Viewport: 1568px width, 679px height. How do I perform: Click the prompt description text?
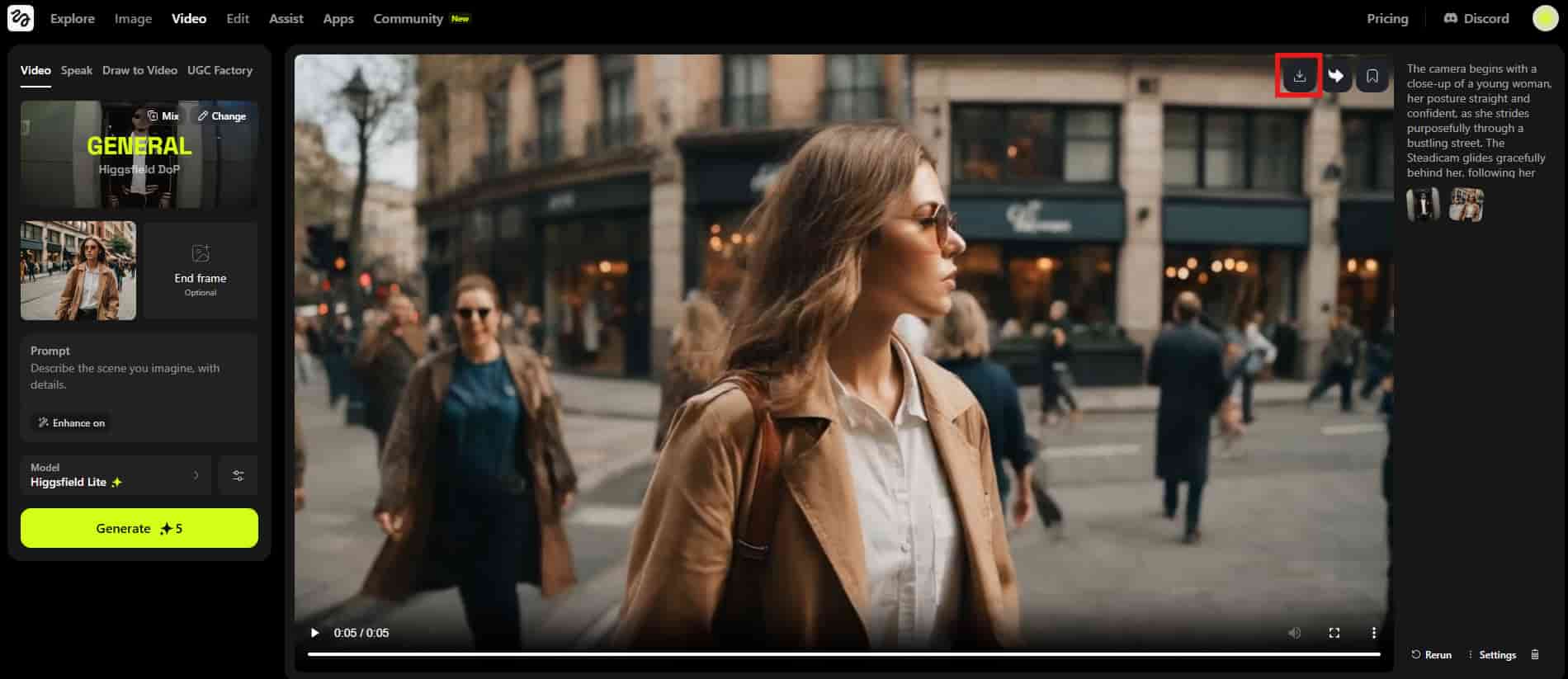pos(1479,120)
